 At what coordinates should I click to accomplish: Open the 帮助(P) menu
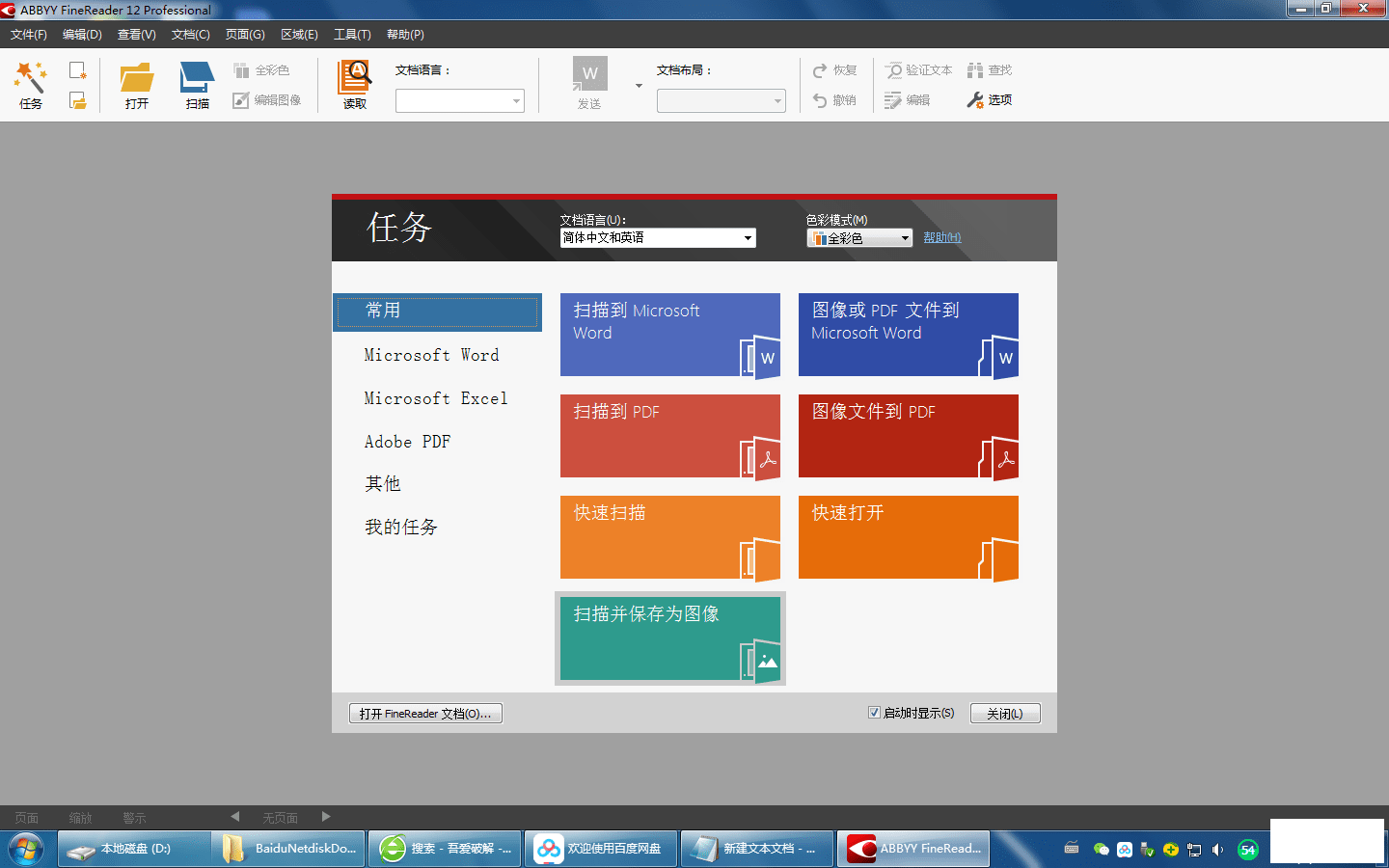(x=405, y=35)
